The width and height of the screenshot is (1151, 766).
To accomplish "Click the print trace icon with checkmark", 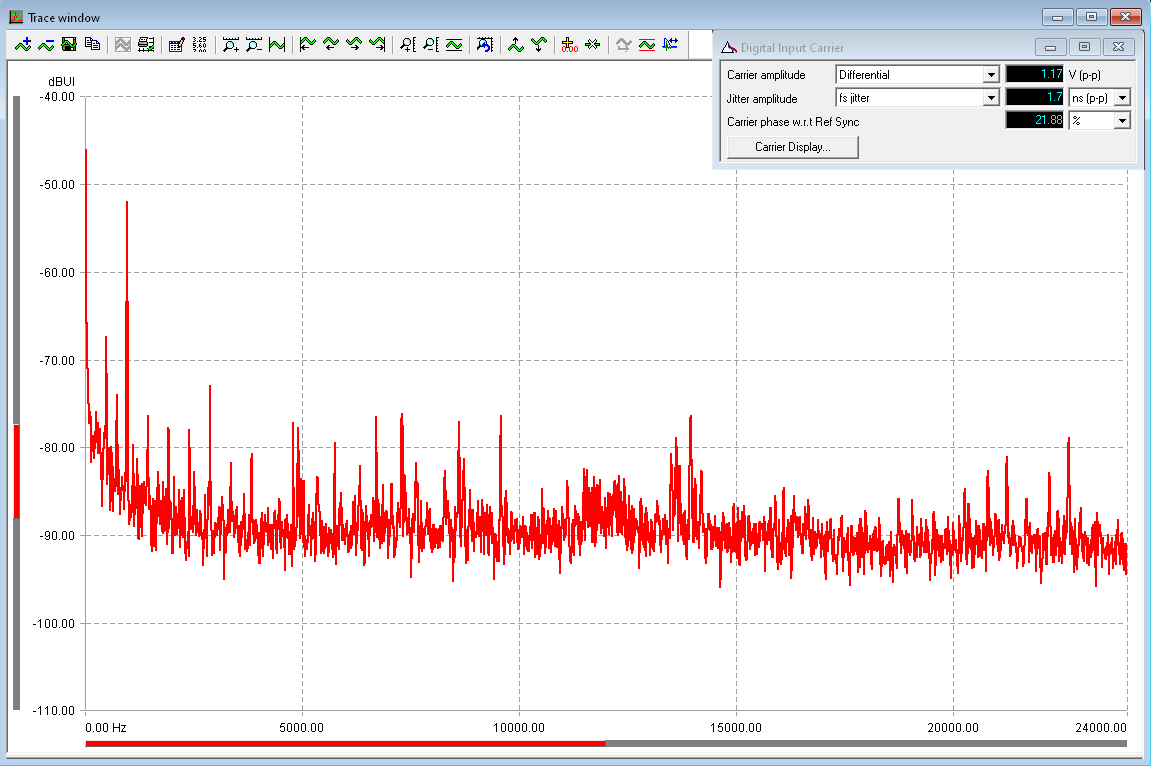I will coord(146,44).
